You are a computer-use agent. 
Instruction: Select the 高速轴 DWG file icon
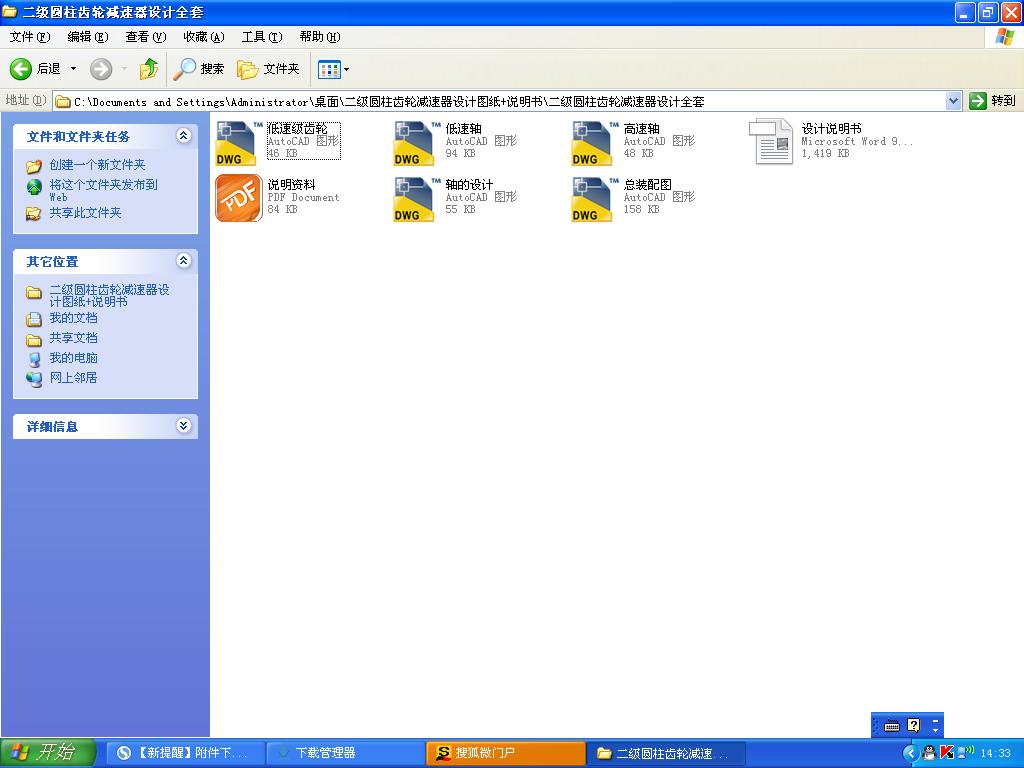point(592,143)
